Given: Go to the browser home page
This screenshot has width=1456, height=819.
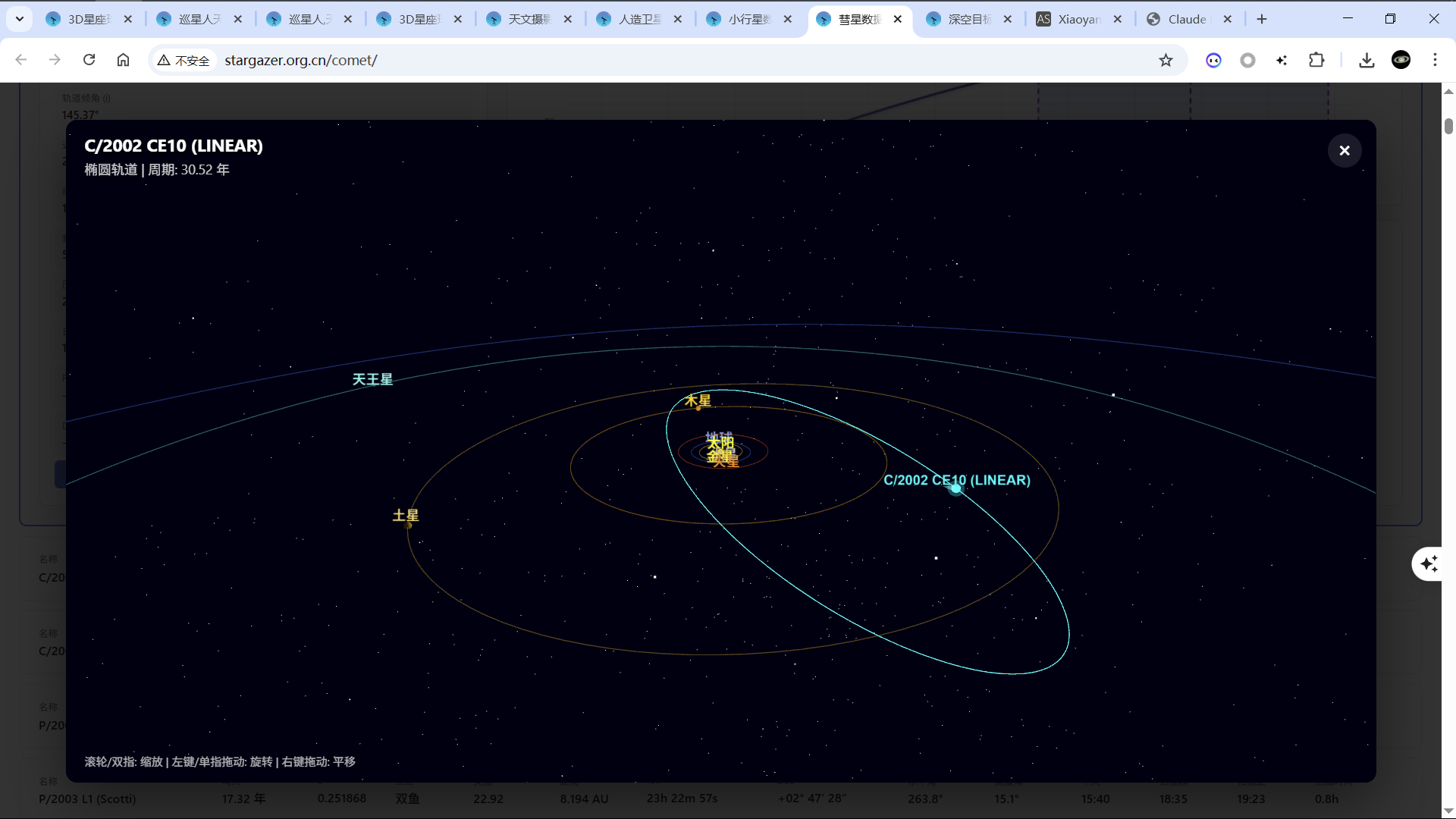Looking at the screenshot, I should coord(123,60).
